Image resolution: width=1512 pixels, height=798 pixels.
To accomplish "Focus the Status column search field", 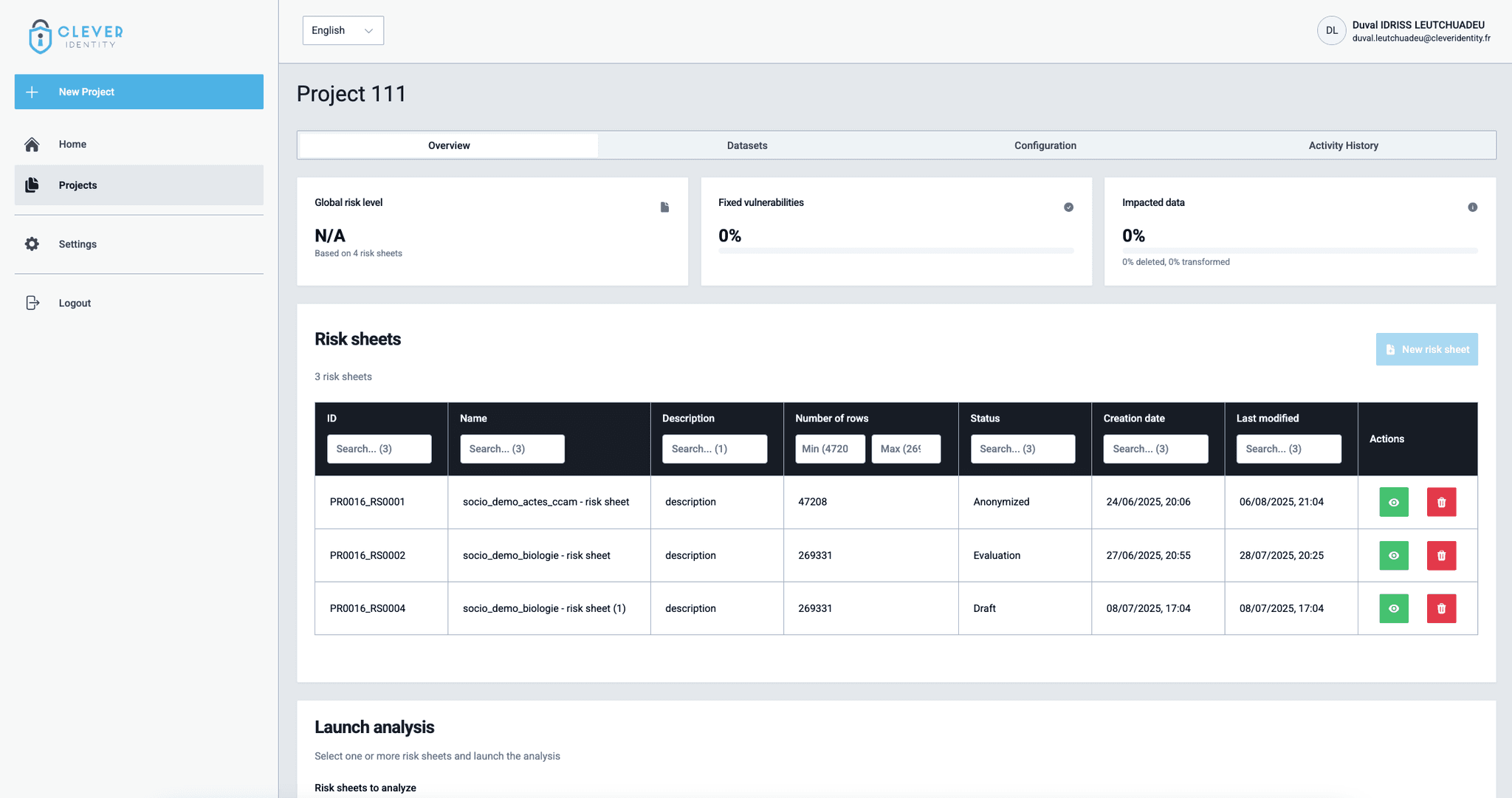I will click(1022, 449).
